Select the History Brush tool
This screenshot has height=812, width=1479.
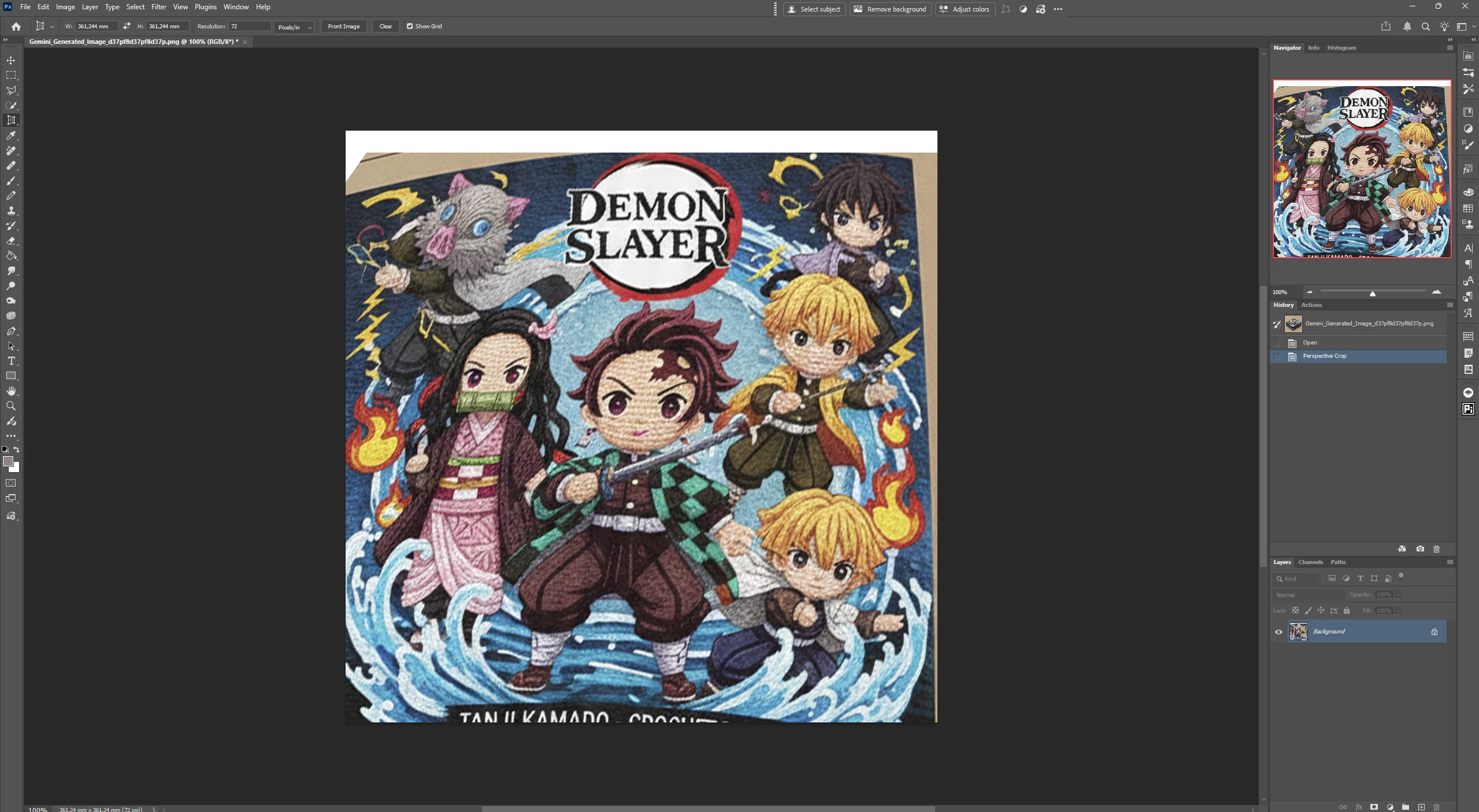click(11, 226)
